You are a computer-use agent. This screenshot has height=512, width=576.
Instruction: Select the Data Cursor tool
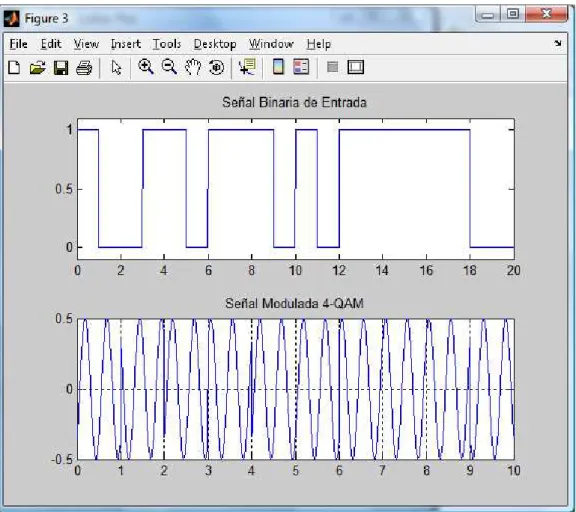247,67
